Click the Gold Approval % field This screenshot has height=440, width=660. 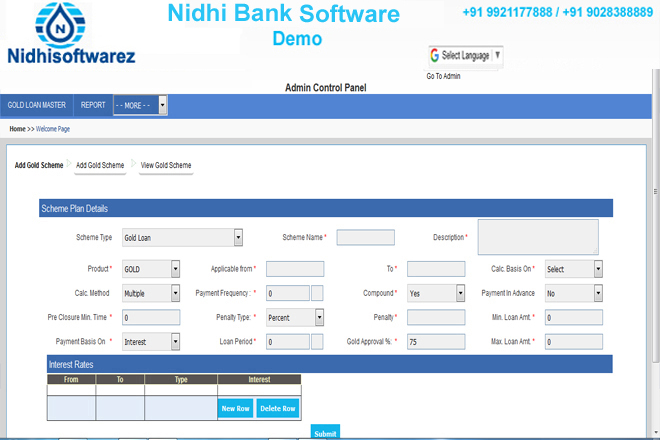click(436, 342)
